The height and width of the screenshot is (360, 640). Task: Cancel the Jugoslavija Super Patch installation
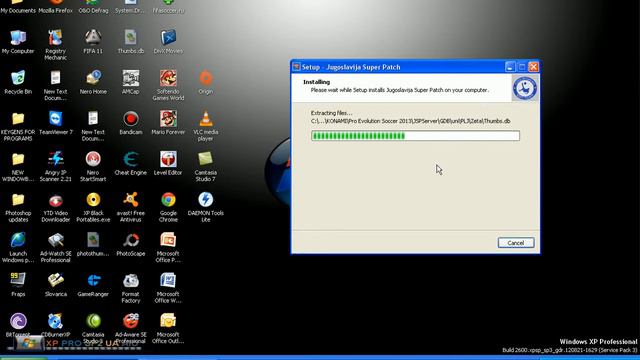point(516,243)
